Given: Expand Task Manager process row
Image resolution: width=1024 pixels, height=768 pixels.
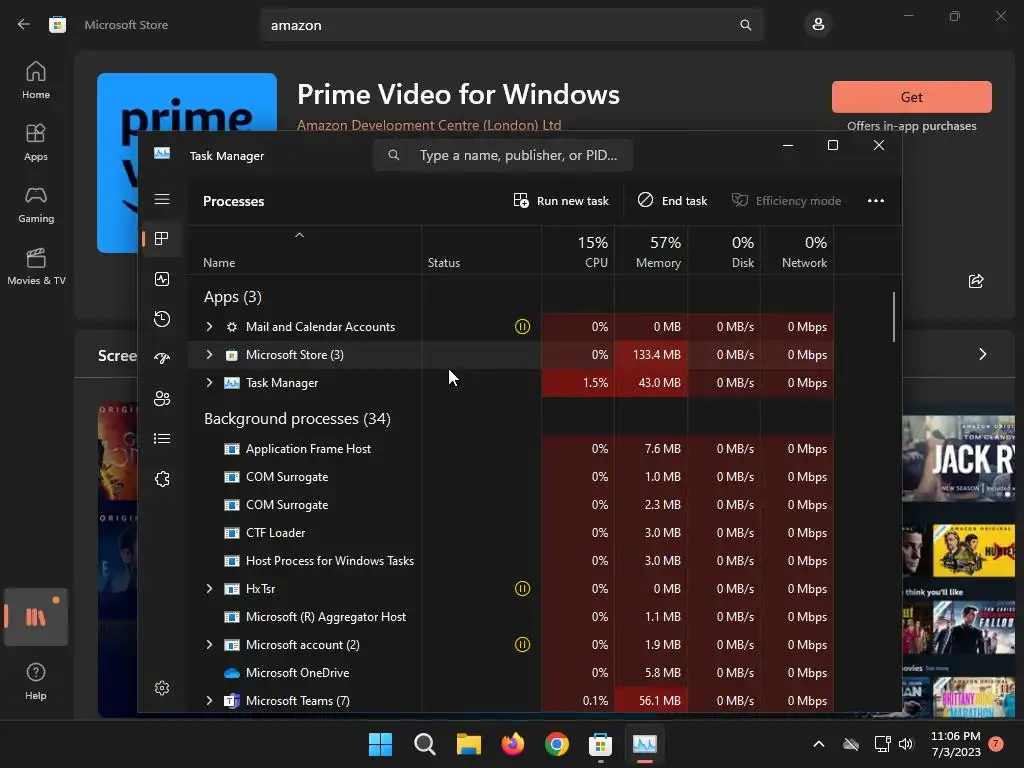Looking at the screenshot, I should (x=209, y=383).
